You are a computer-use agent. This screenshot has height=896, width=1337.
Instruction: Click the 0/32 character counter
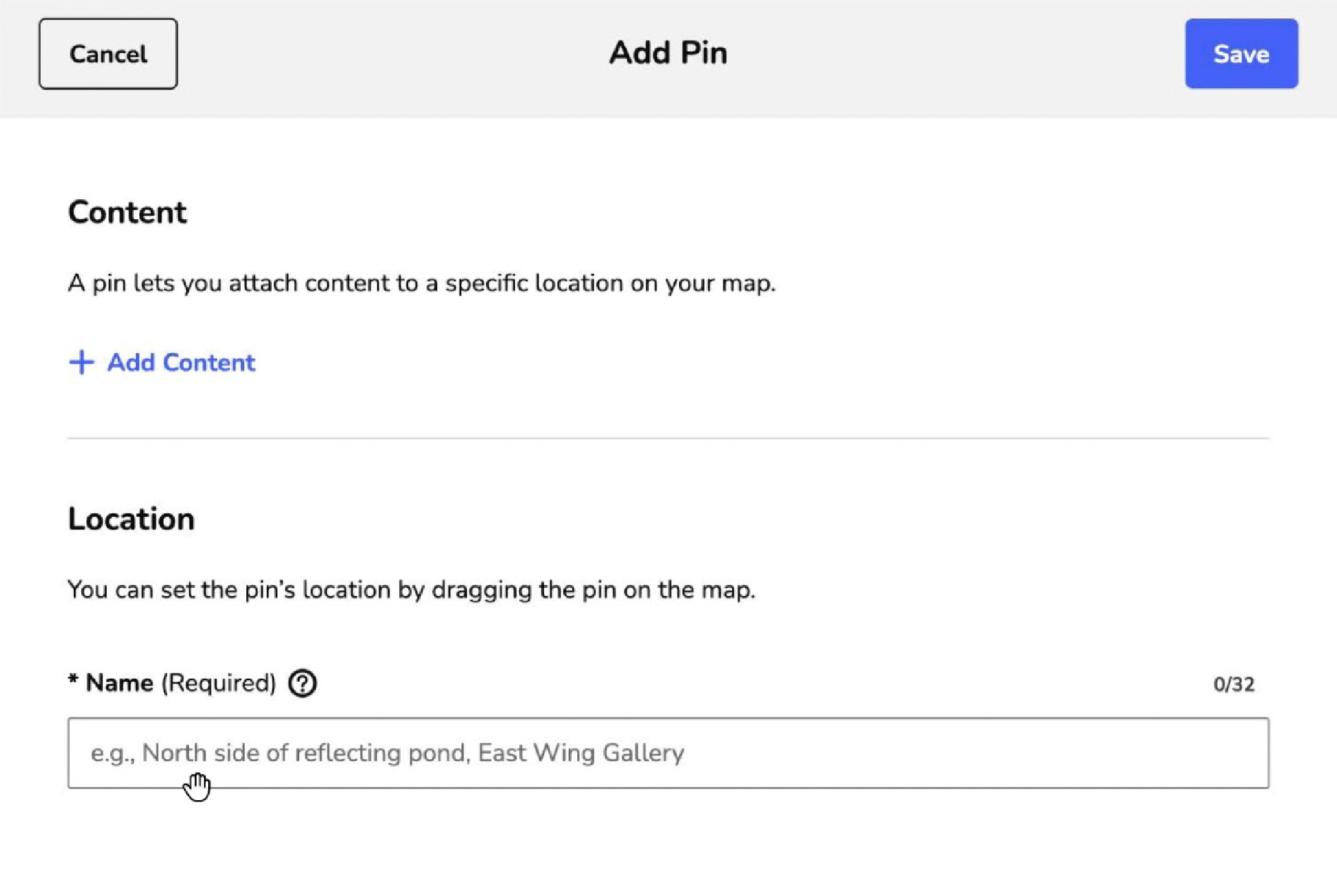[1234, 684]
